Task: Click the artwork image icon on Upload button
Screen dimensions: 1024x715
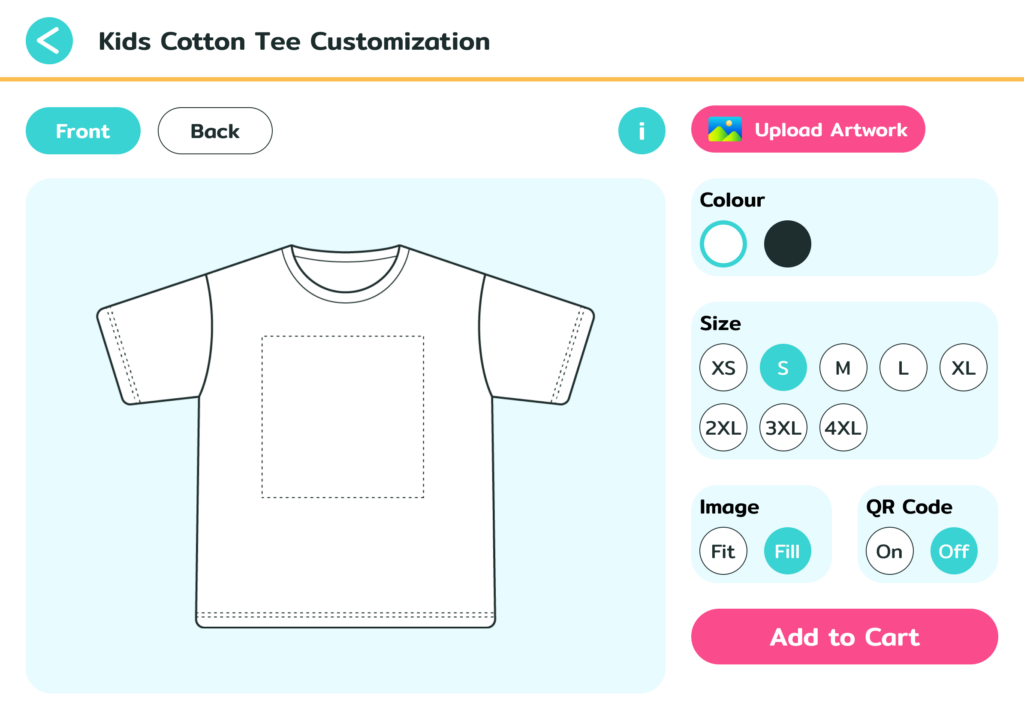Action: [725, 129]
